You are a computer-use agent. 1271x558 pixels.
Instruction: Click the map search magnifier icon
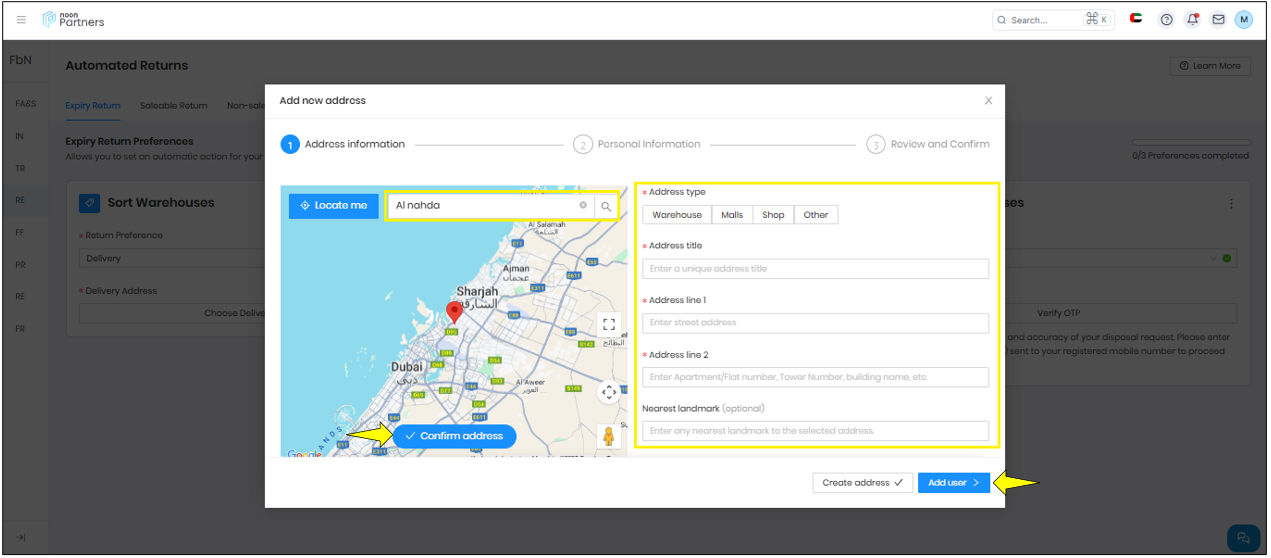coord(606,206)
